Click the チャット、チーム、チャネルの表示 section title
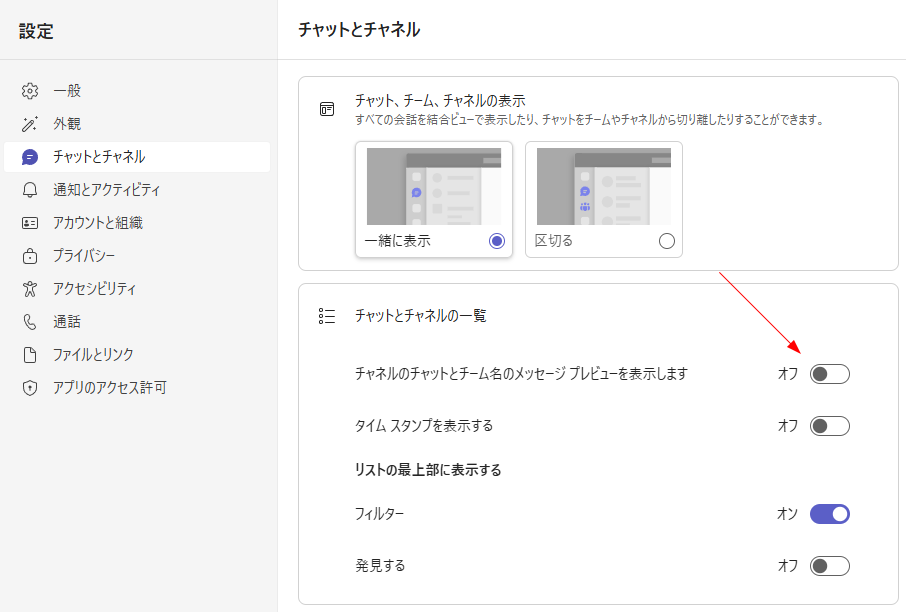906x612 pixels. coord(440,101)
